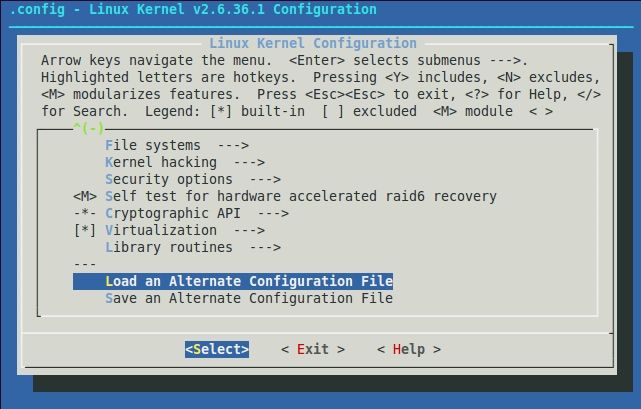641x409 pixels.
Task: Click the --- separator row above Load
Action: [x=85, y=265]
